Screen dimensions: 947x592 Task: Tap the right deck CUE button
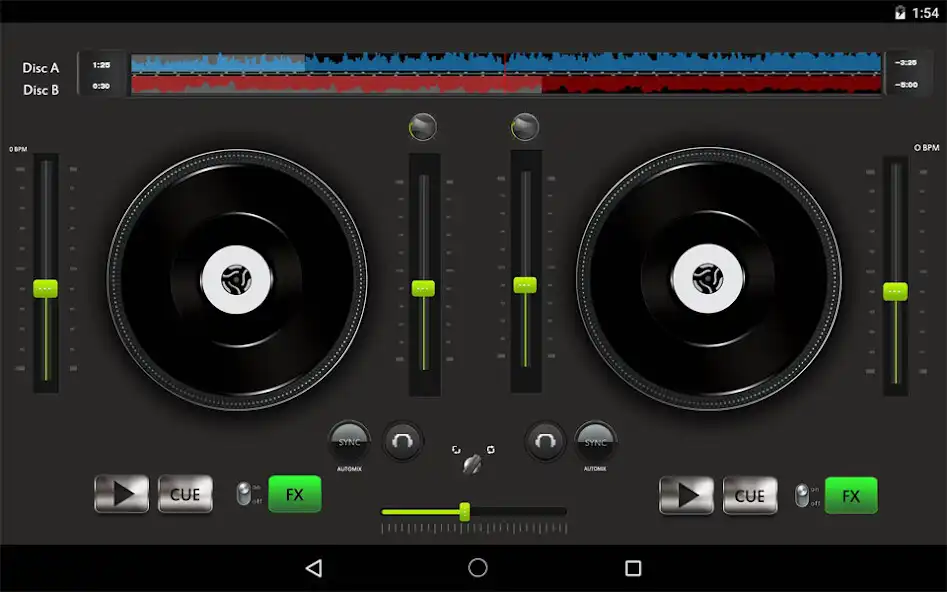point(750,495)
